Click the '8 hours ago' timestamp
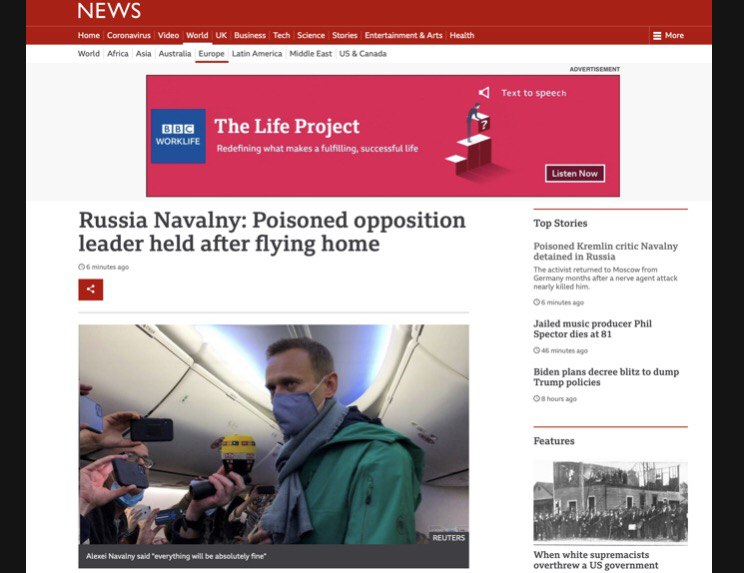 (555, 398)
